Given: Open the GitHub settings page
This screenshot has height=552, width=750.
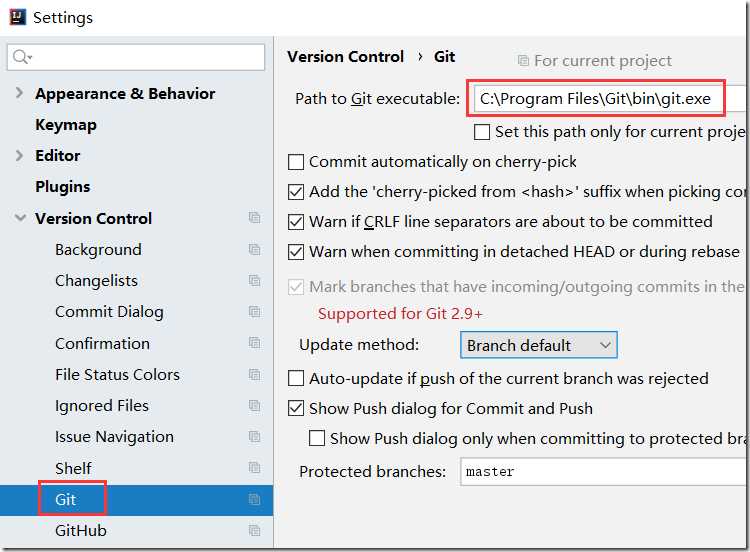Looking at the screenshot, I should (81, 530).
